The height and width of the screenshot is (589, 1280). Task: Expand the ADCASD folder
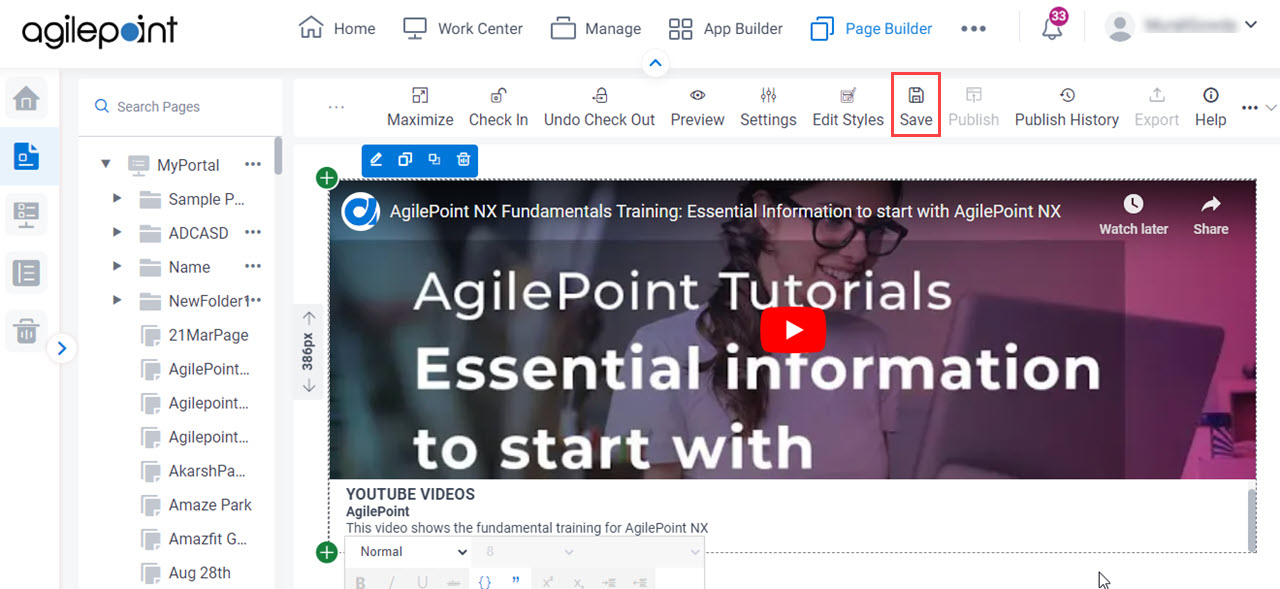117,233
